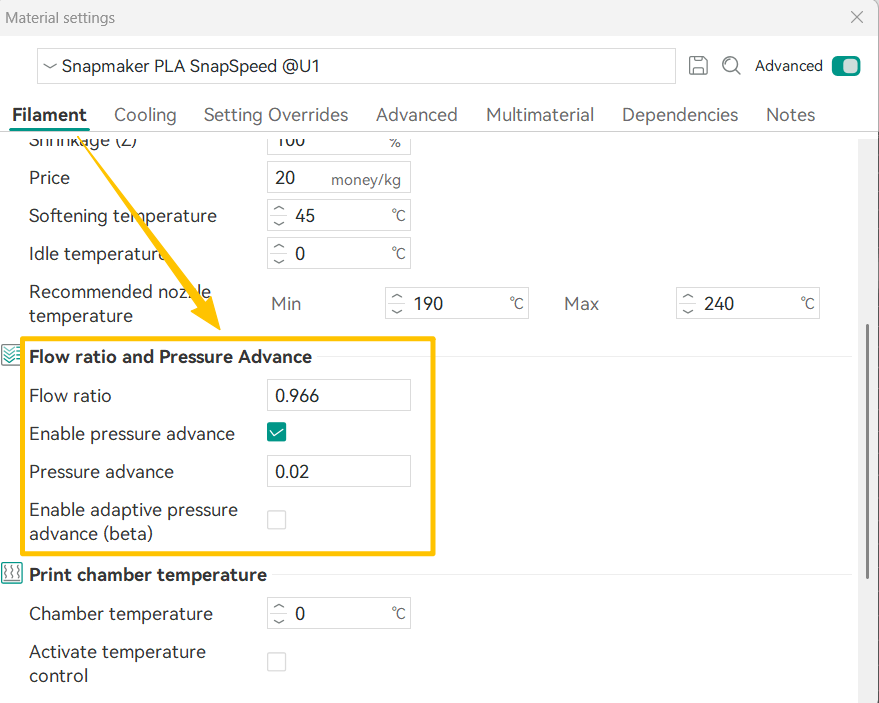Image resolution: width=879 pixels, height=703 pixels.
Task: Click the Flow ratio input field
Action: (x=339, y=396)
